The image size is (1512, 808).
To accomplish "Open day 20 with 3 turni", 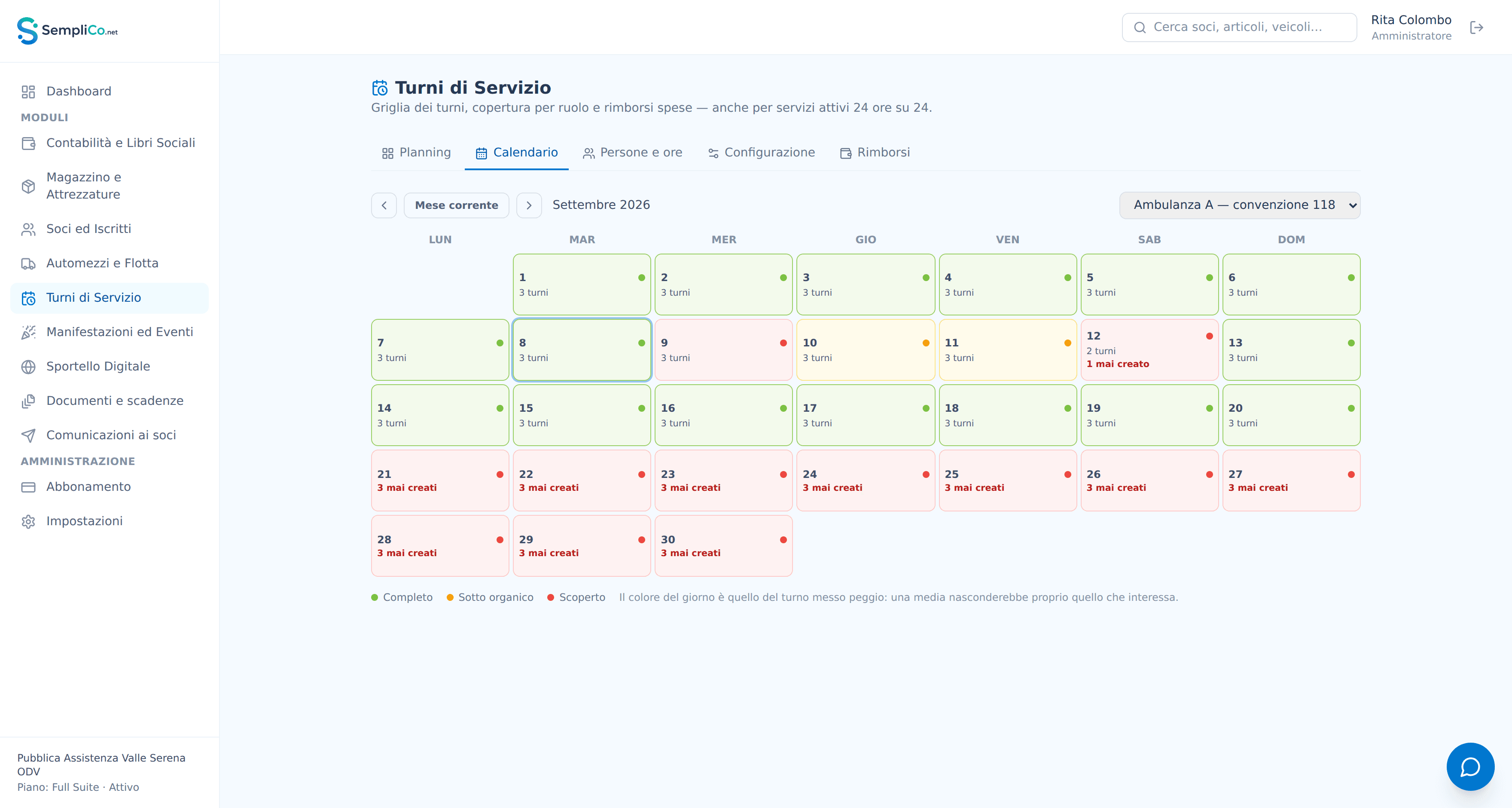I will [x=1291, y=415].
